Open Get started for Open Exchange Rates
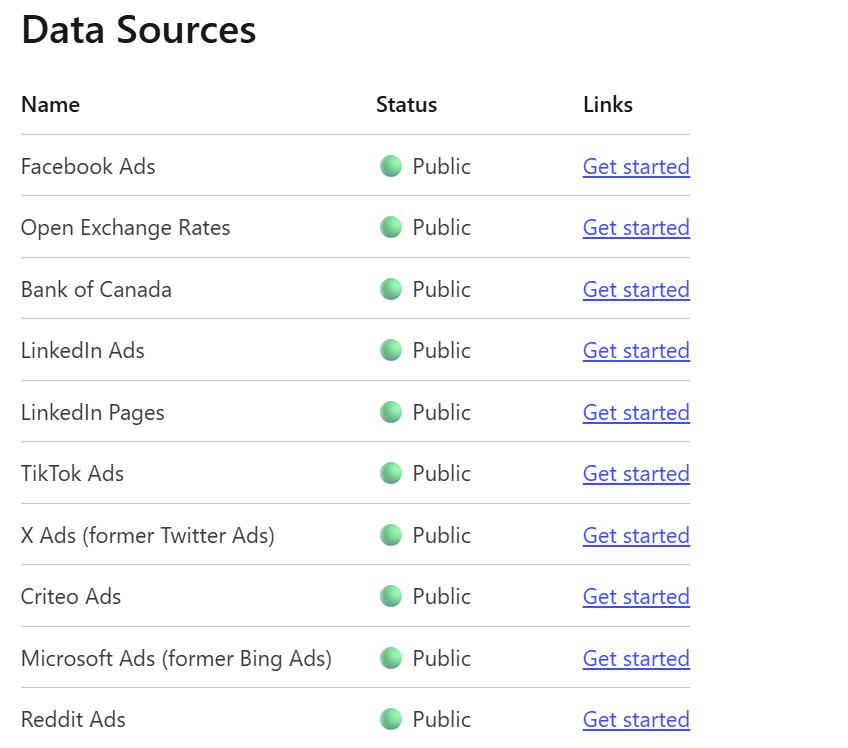Screen dimensions: 848x748 click(x=636, y=227)
